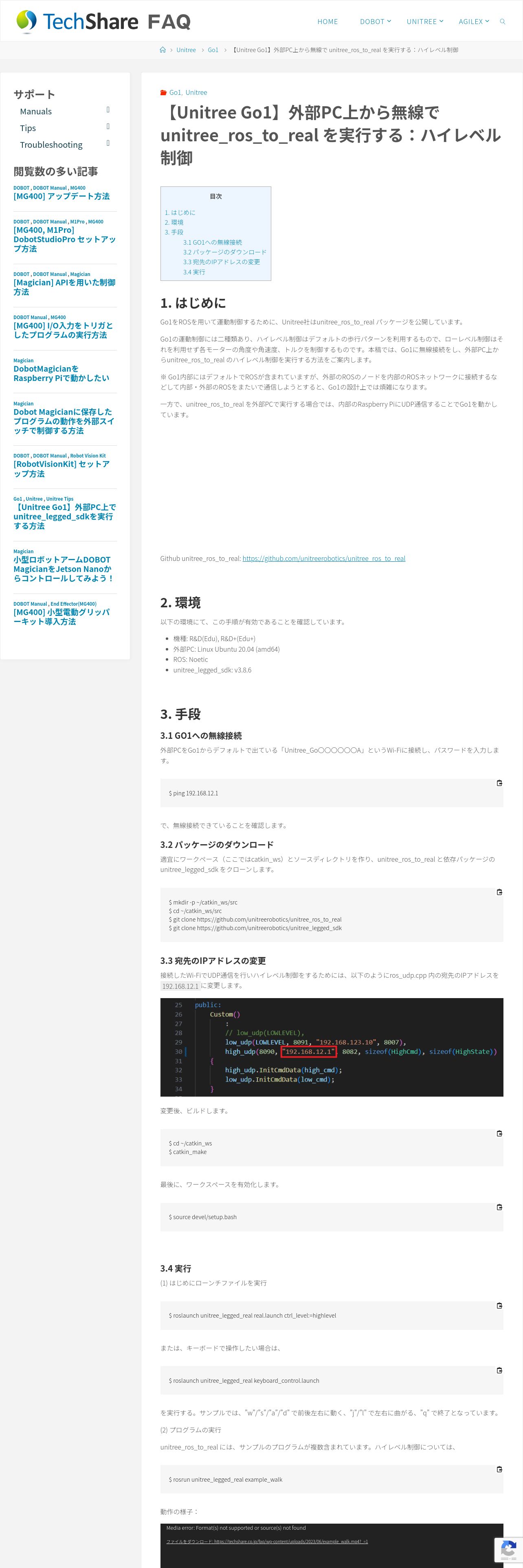This screenshot has height=1568, width=523.
Task: Open [MG400, M1Pro] DobotStudioPro セットアップ方法 article
Action: [64, 239]
